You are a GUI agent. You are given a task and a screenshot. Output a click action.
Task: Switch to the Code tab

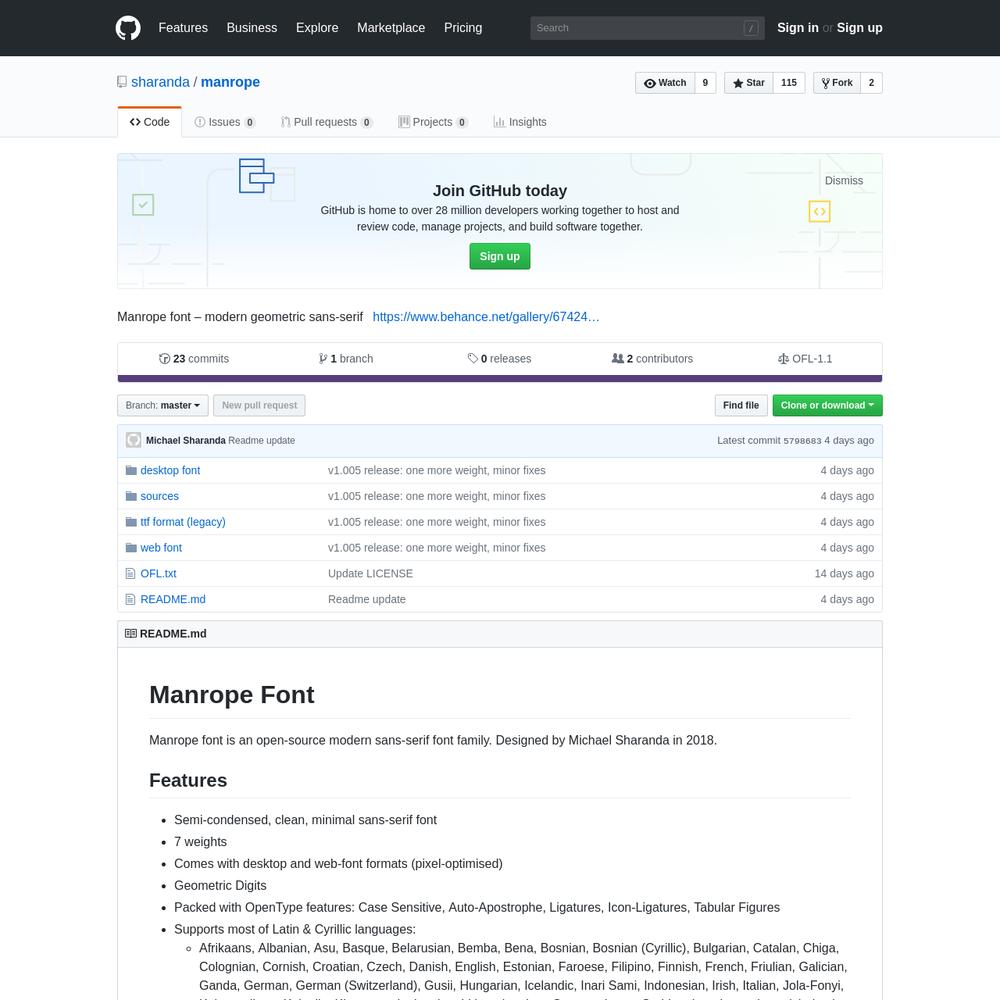pyautogui.click(x=149, y=122)
